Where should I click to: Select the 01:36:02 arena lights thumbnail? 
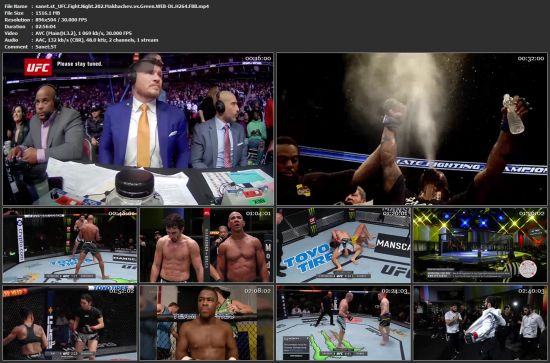tap(480, 245)
